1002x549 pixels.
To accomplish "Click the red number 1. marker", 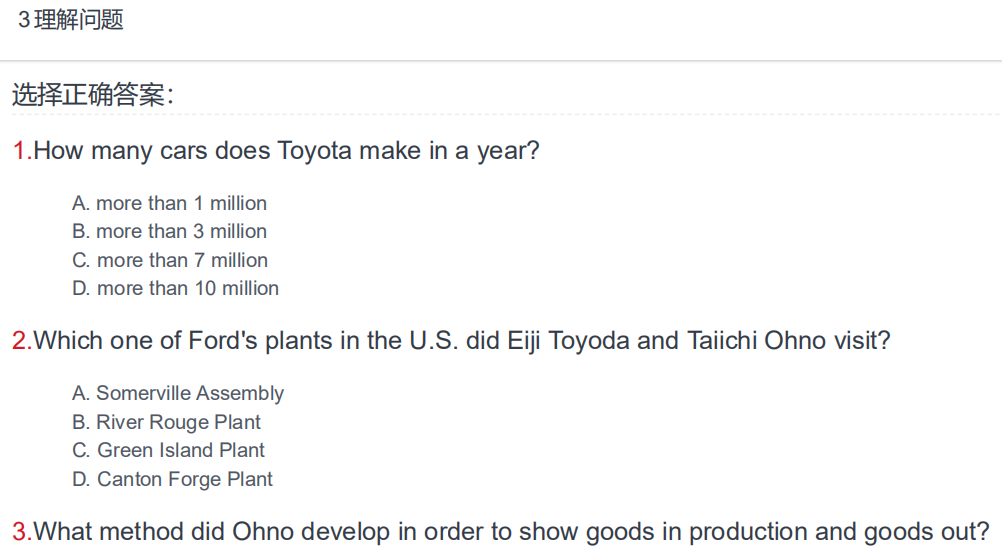I will point(22,151).
